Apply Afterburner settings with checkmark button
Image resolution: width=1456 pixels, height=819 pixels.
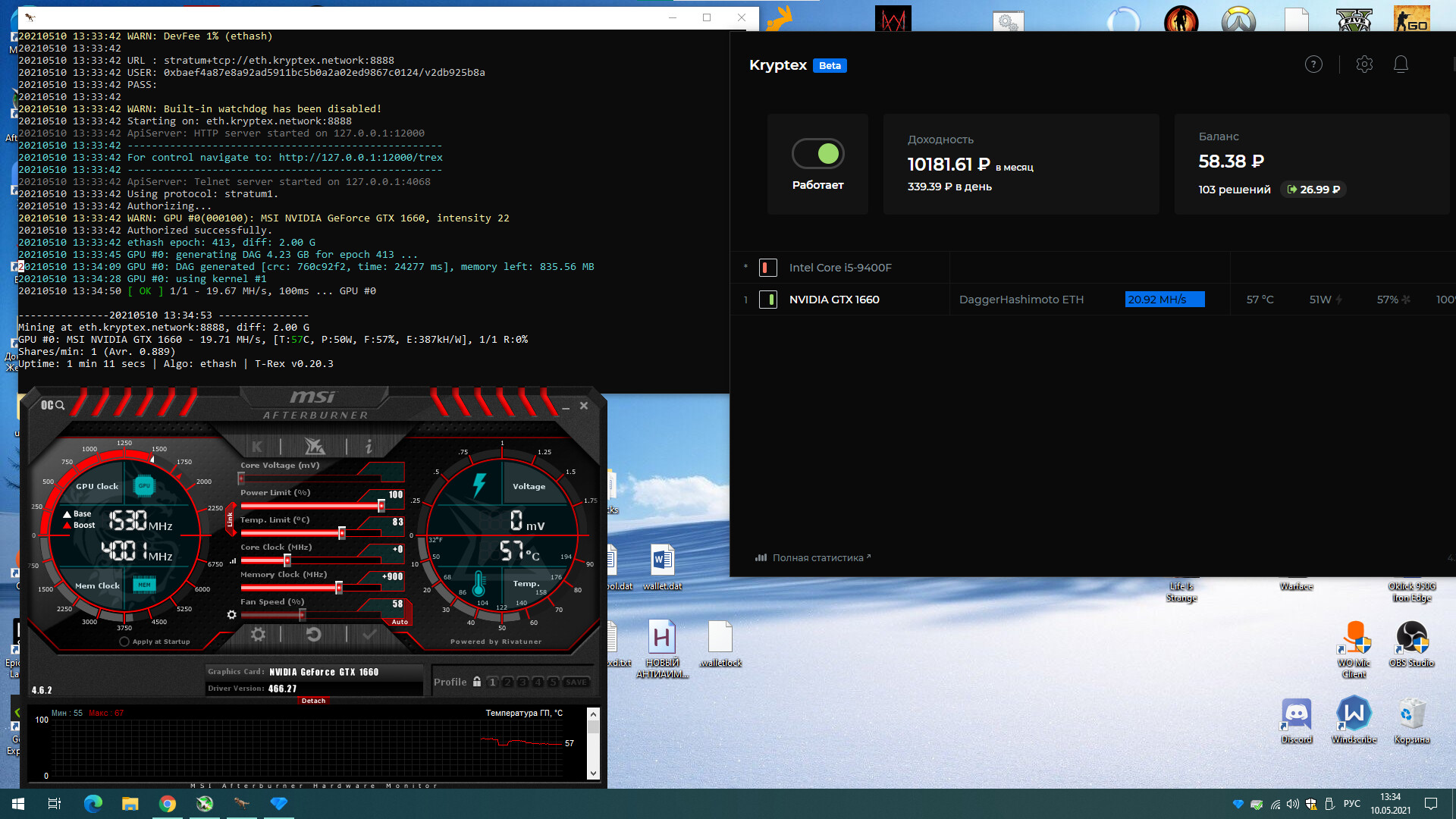(x=369, y=634)
